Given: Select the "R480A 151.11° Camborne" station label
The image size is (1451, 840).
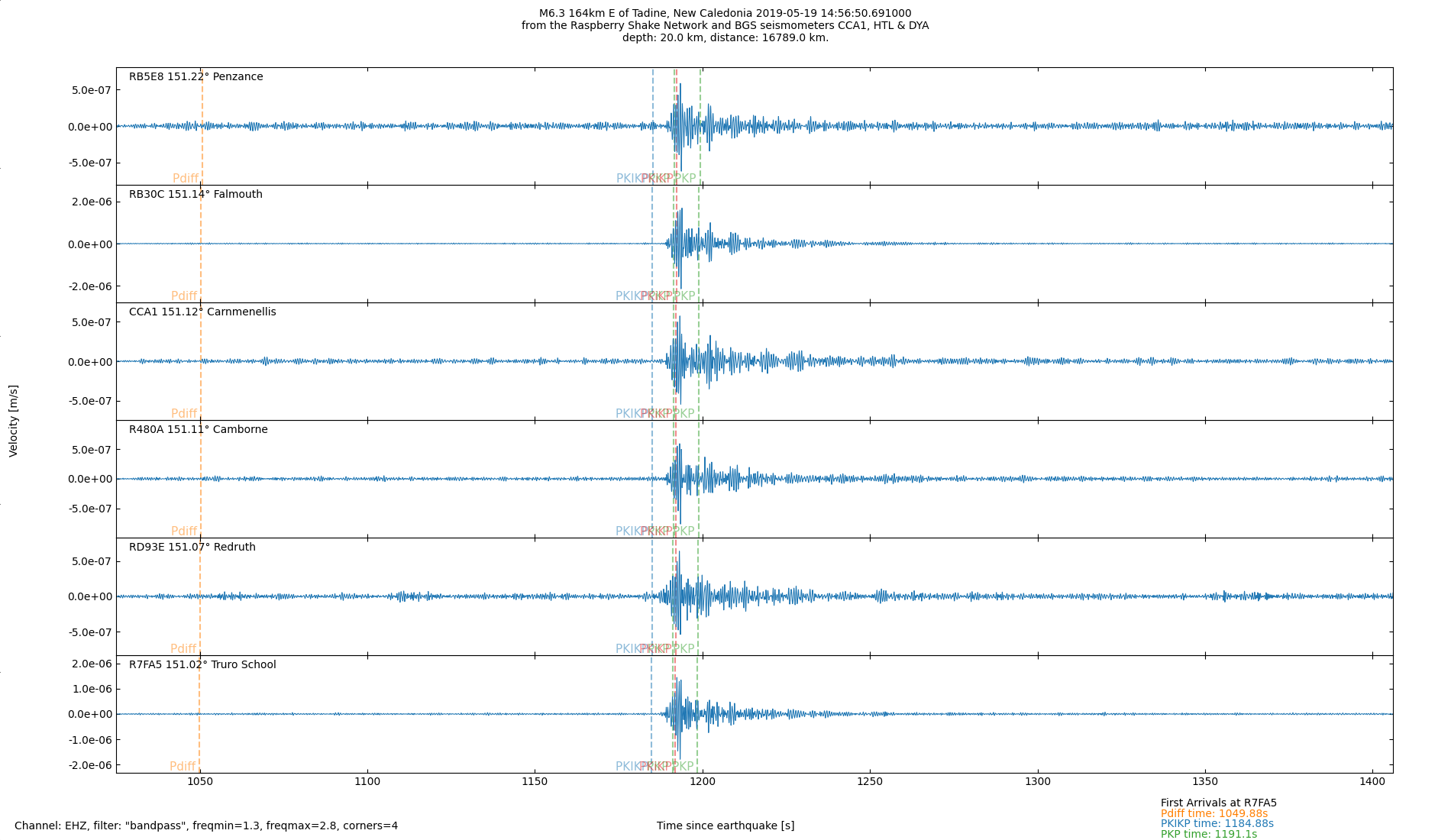Looking at the screenshot, I should tap(199, 429).
